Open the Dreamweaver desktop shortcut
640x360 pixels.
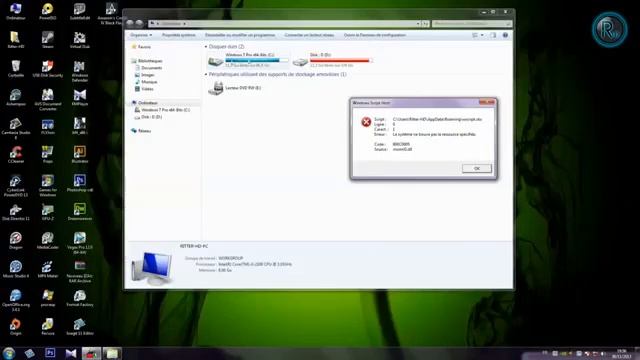[80, 212]
